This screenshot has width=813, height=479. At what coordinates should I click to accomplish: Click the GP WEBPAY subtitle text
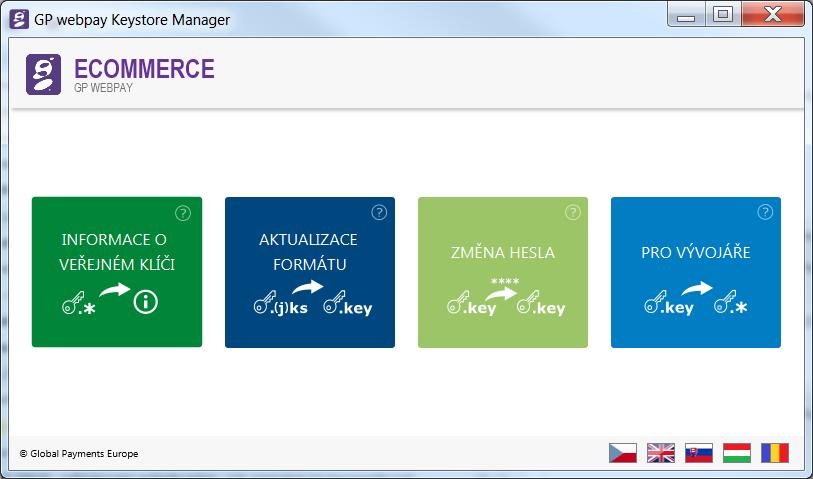point(103,88)
